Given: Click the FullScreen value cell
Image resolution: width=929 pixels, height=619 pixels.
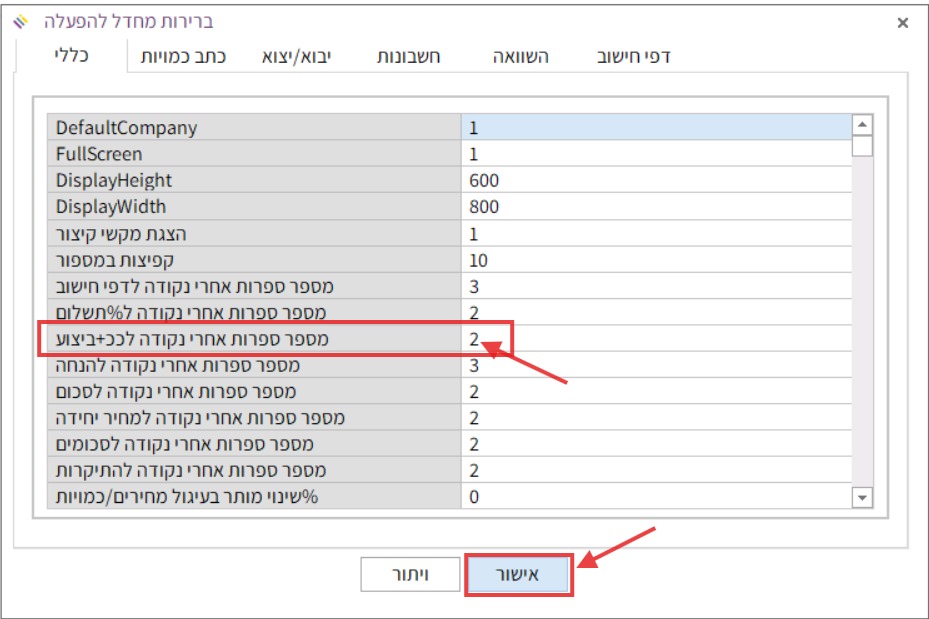Looking at the screenshot, I should click(655, 154).
